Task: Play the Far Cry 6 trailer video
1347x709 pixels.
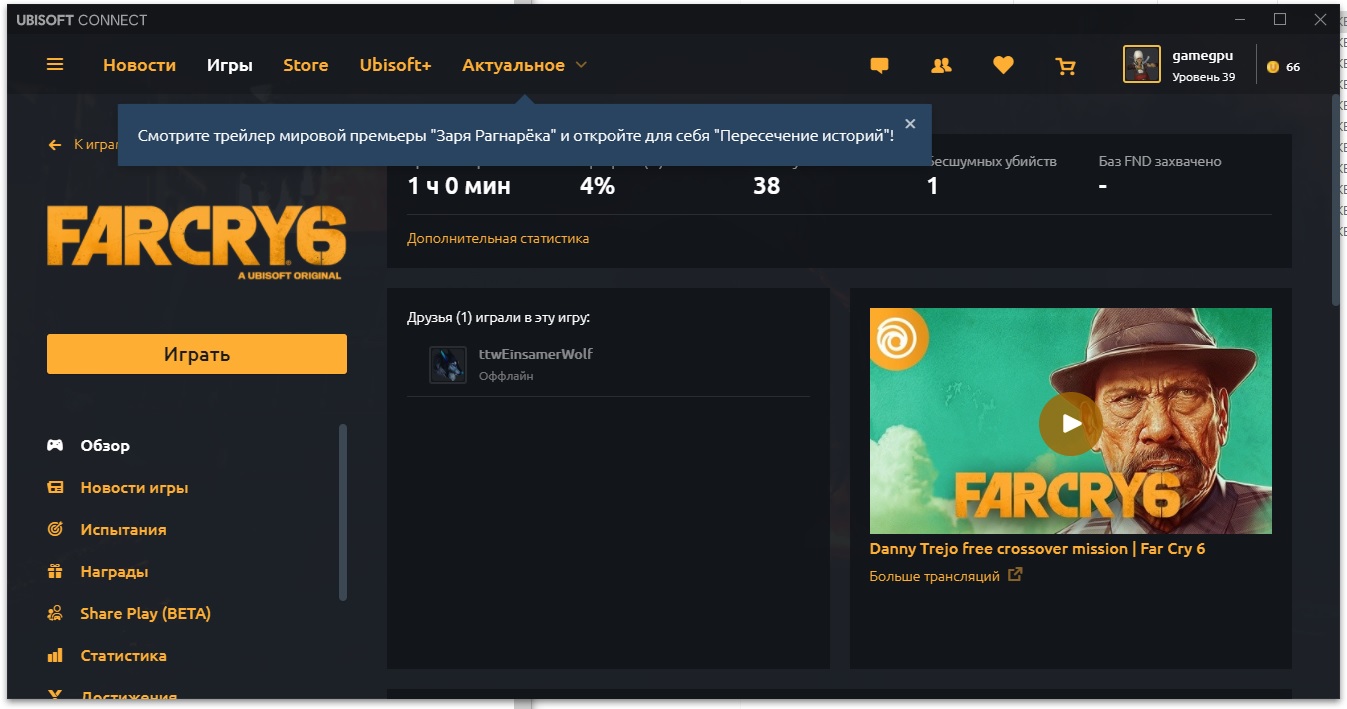Action: (x=1071, y=422)
